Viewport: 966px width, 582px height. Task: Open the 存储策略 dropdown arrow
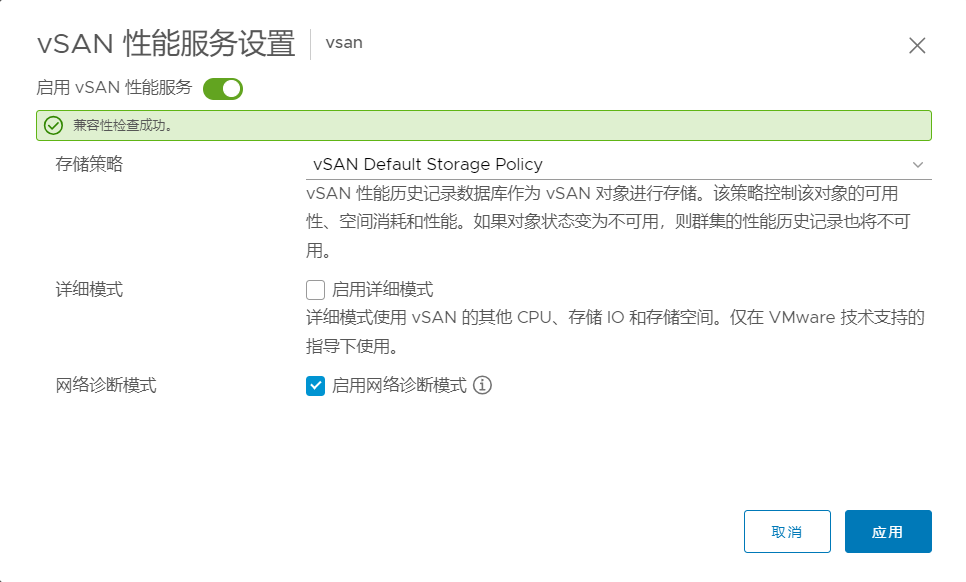pyautogui.click(x=917, y=165)
